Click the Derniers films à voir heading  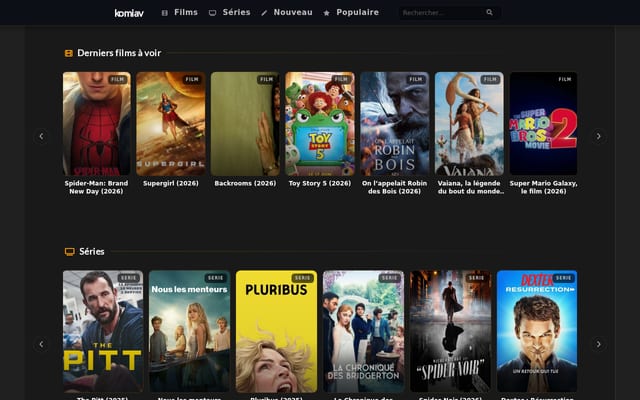pos(119,53)
